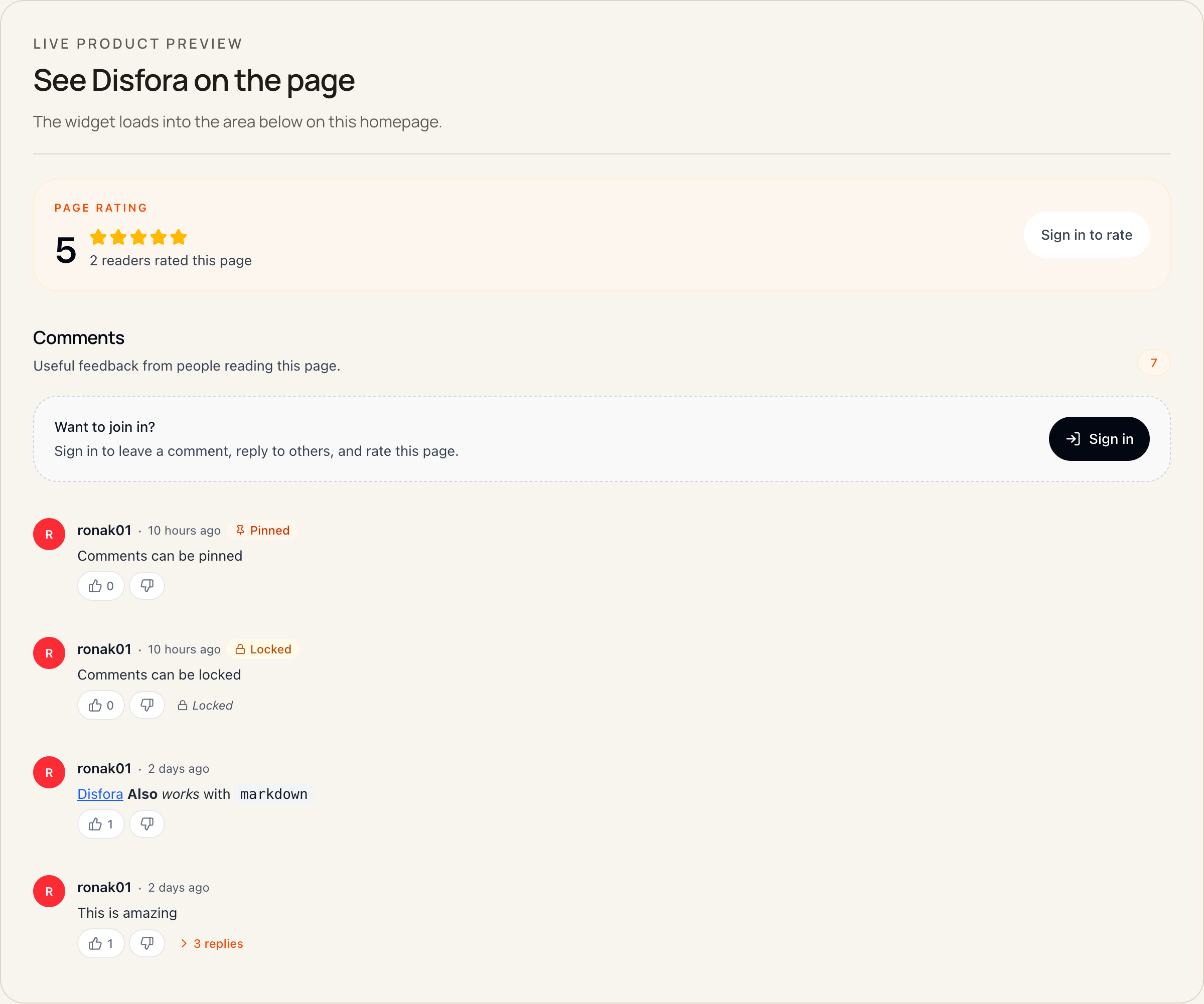Click ronak01's avatar on the pinned comment
The width and height of the screenshot is (1204, 1004).
pos(49,534)
